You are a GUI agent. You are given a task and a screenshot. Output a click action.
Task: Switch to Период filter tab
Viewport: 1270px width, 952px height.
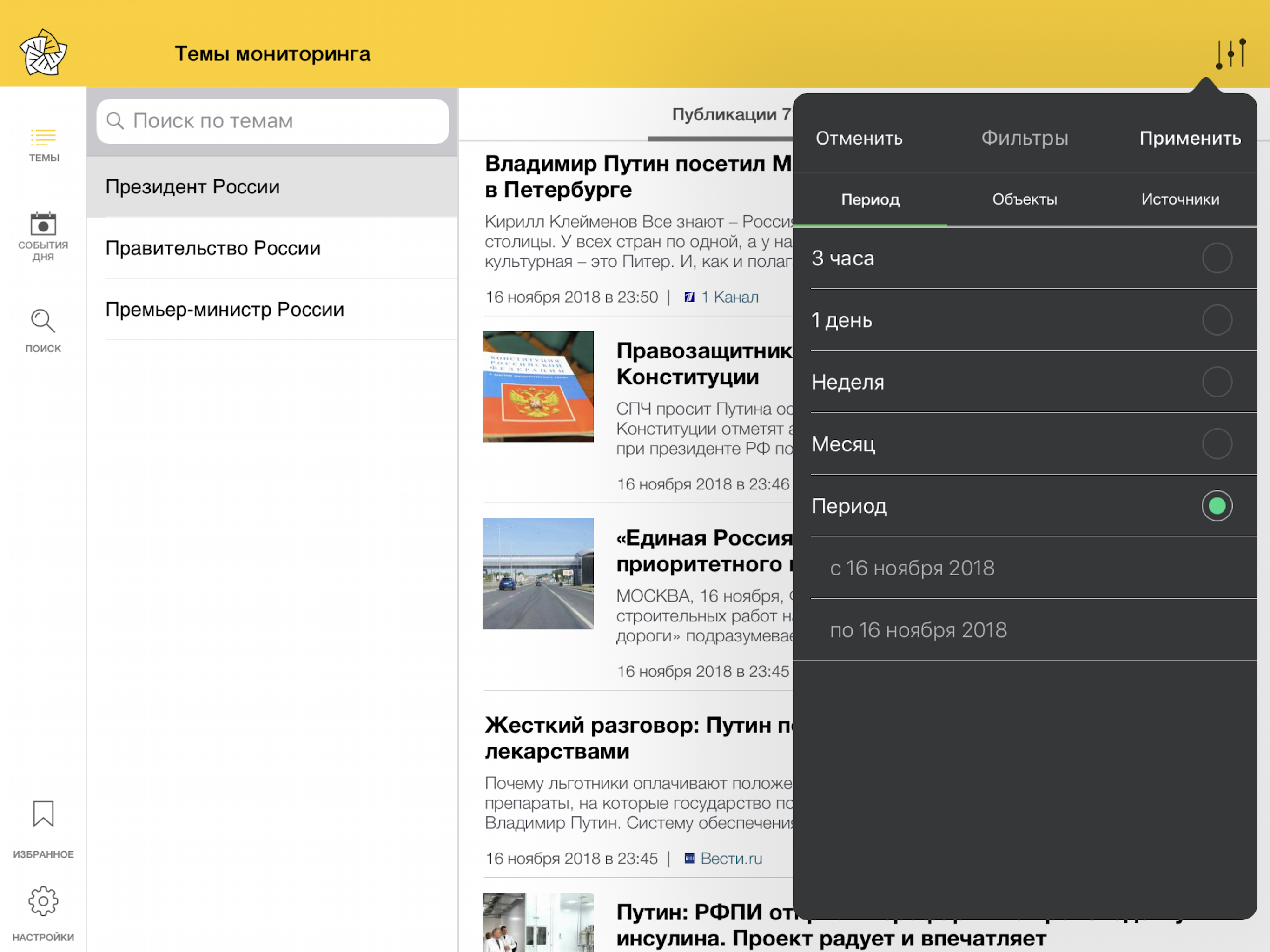click(x=870, y=199)
